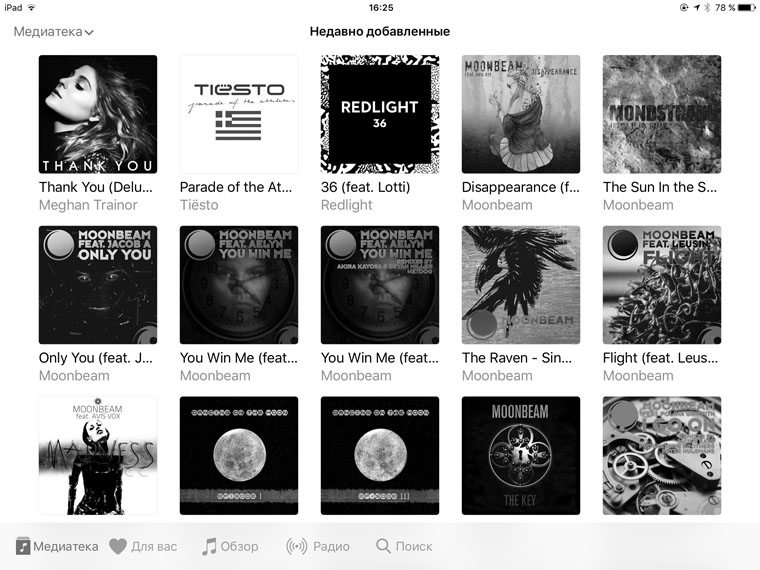Tap the heart icon for Для вас

coord(117,546)
